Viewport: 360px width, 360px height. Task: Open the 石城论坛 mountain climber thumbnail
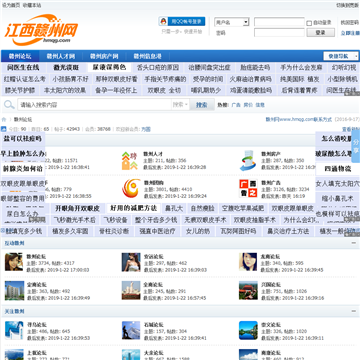(x=131, y=330)
